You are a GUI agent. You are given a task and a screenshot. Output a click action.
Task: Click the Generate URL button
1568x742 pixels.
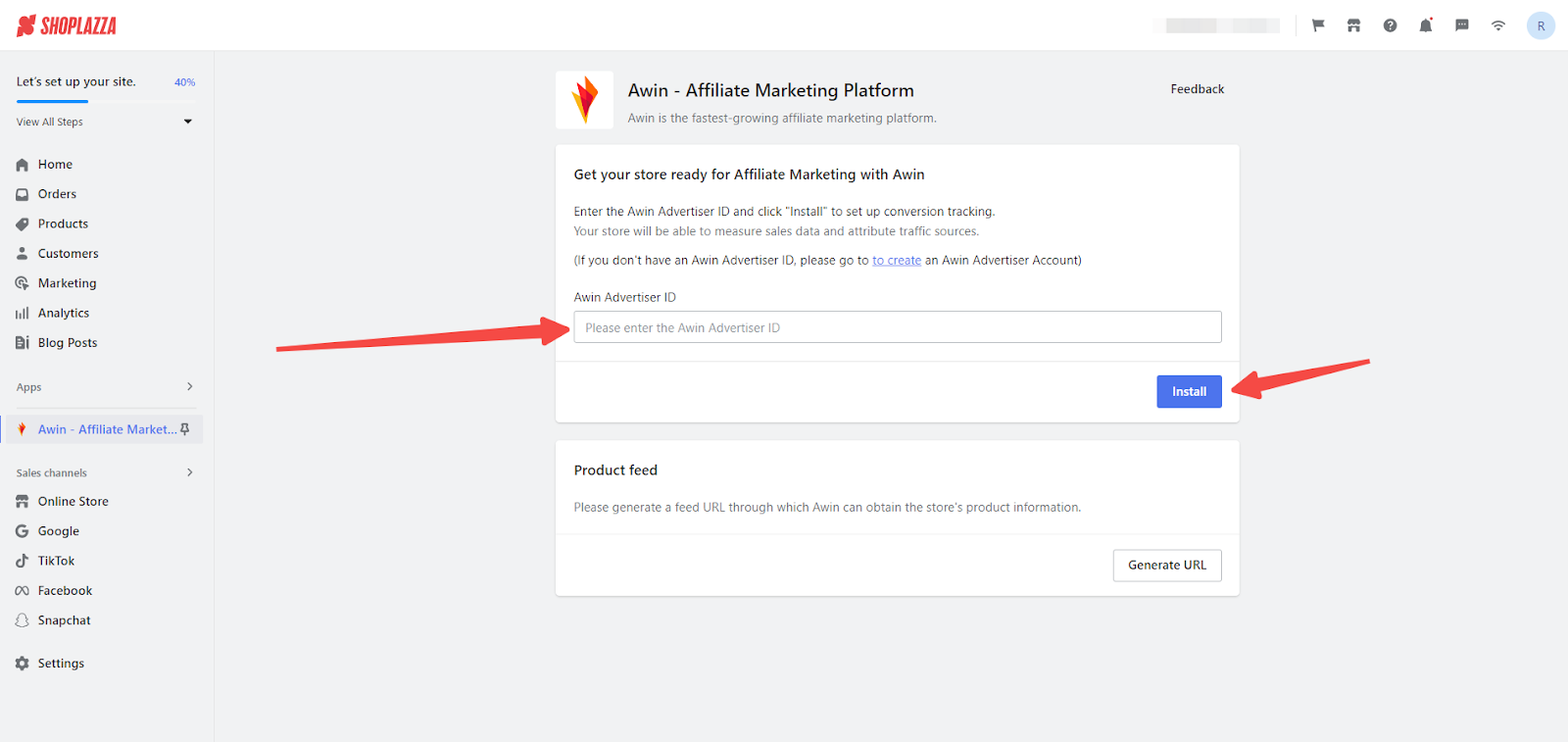1167,566
